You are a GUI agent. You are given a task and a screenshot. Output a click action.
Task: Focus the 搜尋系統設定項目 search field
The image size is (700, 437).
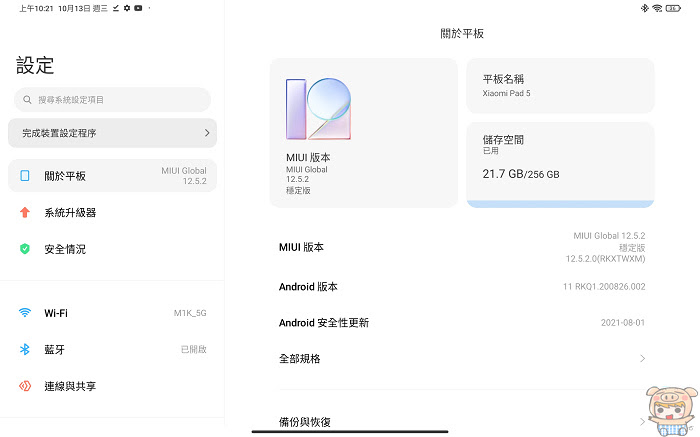[112, 100]
